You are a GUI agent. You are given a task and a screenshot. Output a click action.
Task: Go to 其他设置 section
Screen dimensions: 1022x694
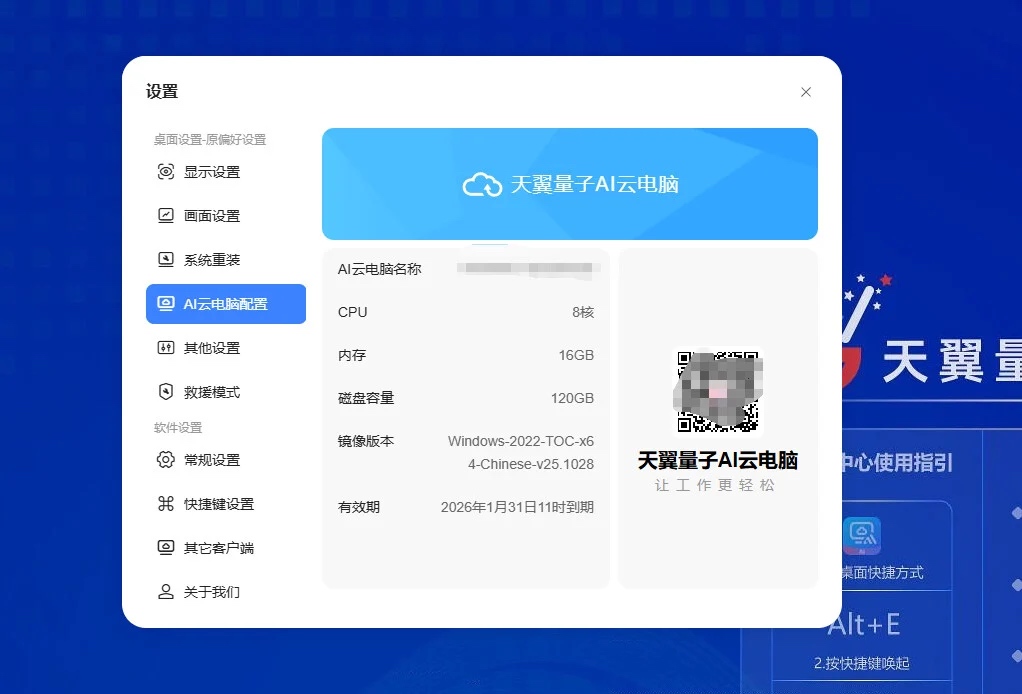click(x=226, y=348)
